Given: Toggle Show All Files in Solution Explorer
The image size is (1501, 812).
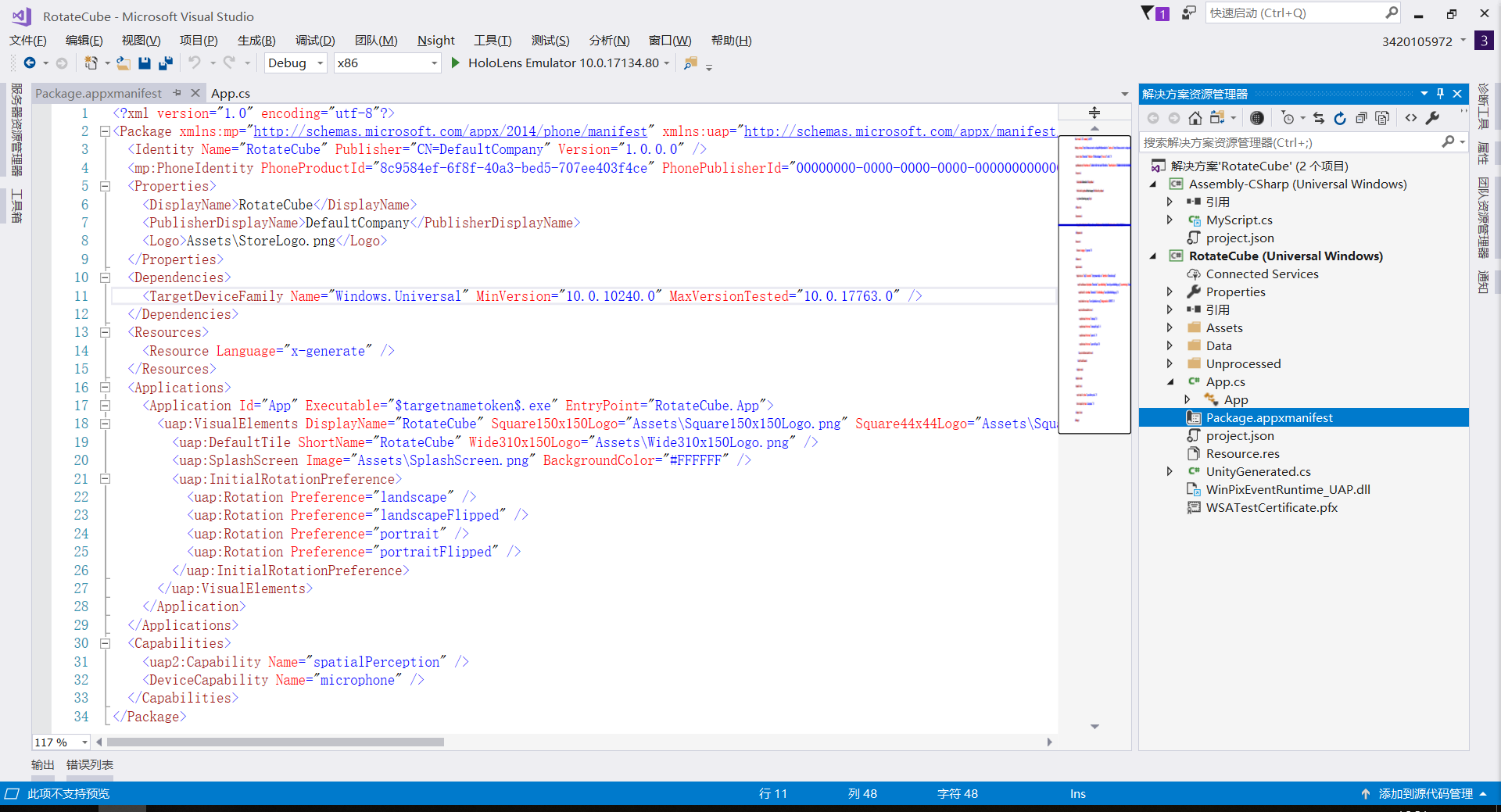Looking at the screenshot, I should click(1382, 118).
